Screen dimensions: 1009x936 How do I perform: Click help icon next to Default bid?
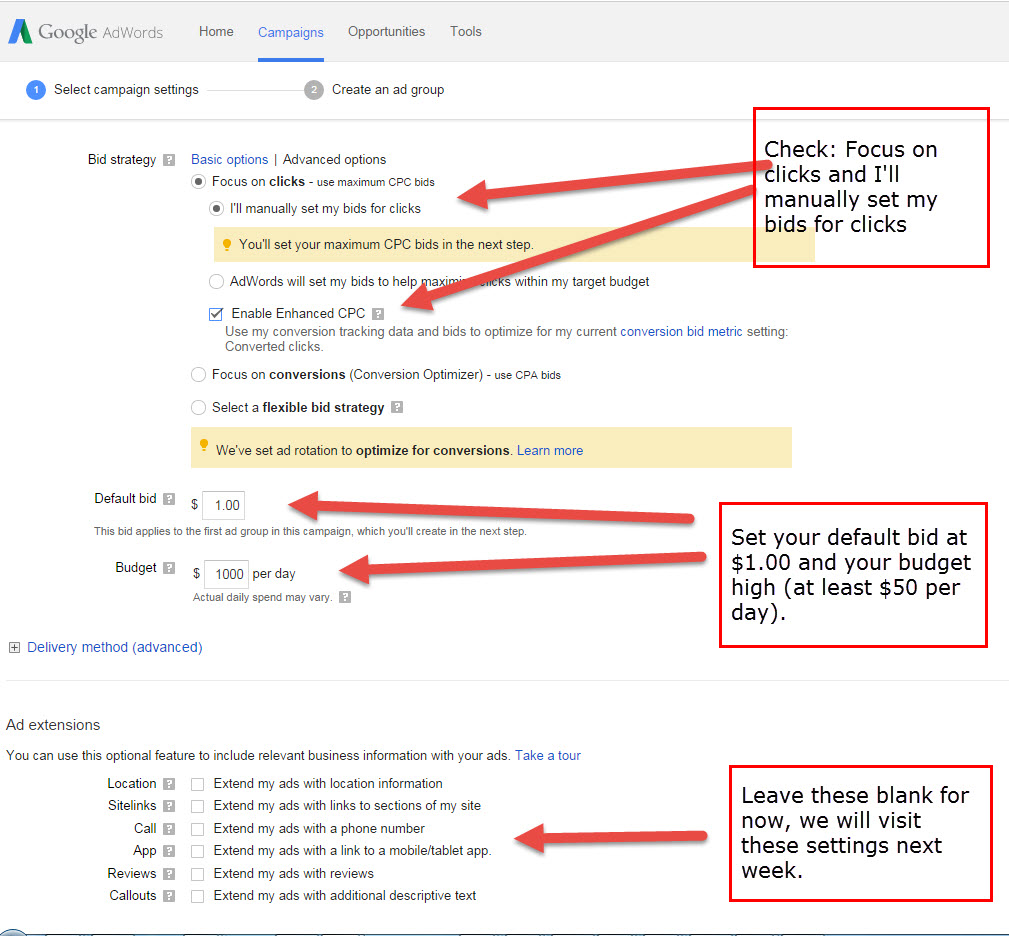[x=169, y=499]
